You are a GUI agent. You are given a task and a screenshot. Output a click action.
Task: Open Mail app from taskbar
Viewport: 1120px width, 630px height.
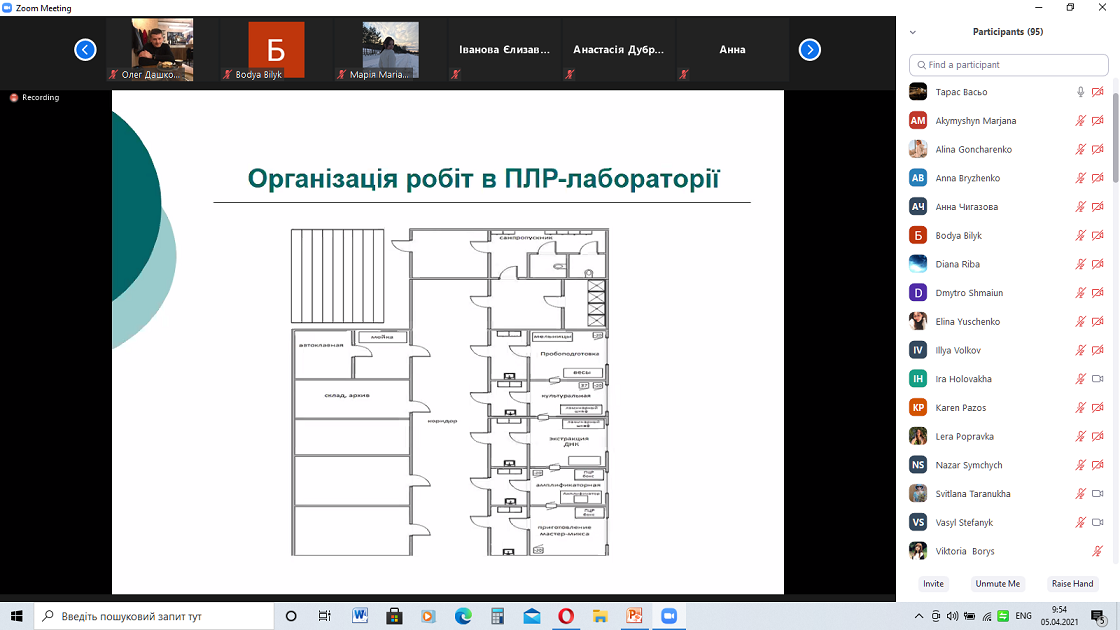(531, 616)
